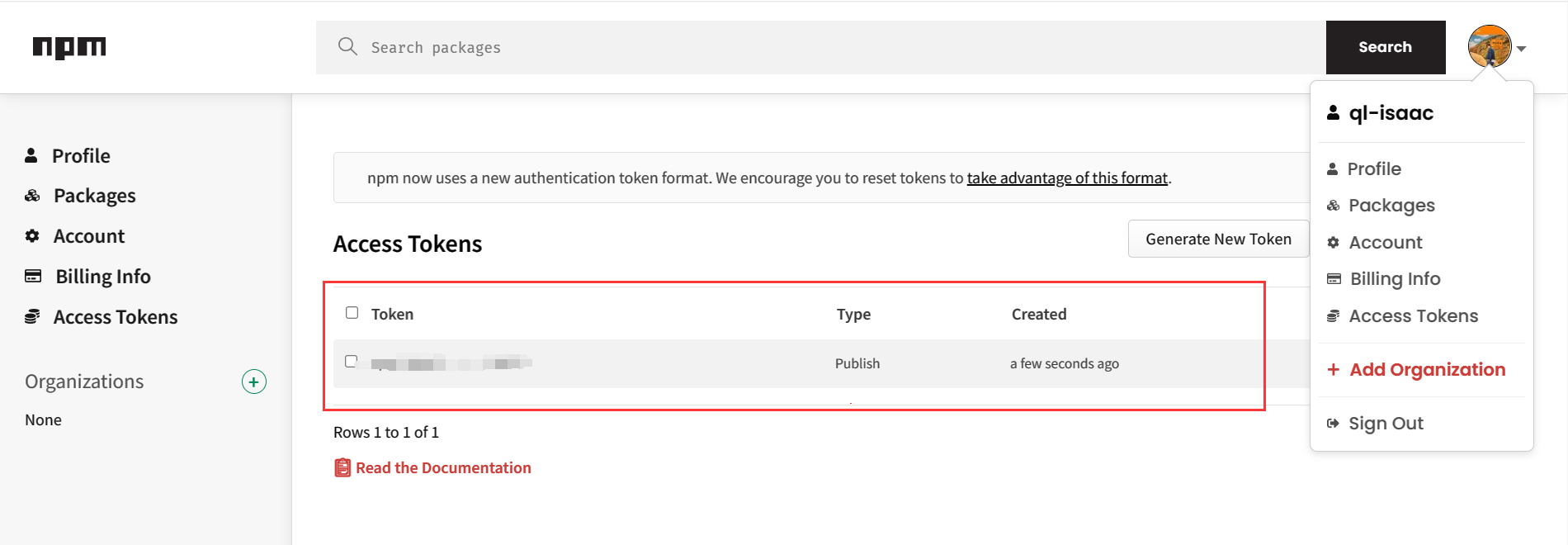The image size is (1568, 545).
Task: Click the npm logo
Action: coord(69,48)
